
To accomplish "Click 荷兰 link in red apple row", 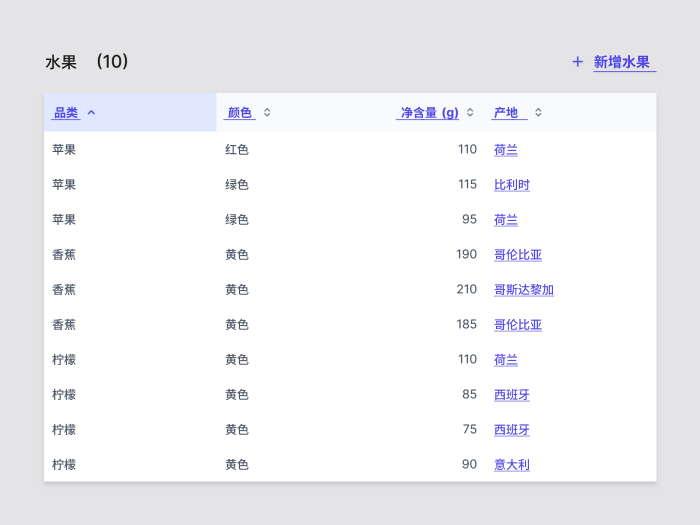I will 506,150.
